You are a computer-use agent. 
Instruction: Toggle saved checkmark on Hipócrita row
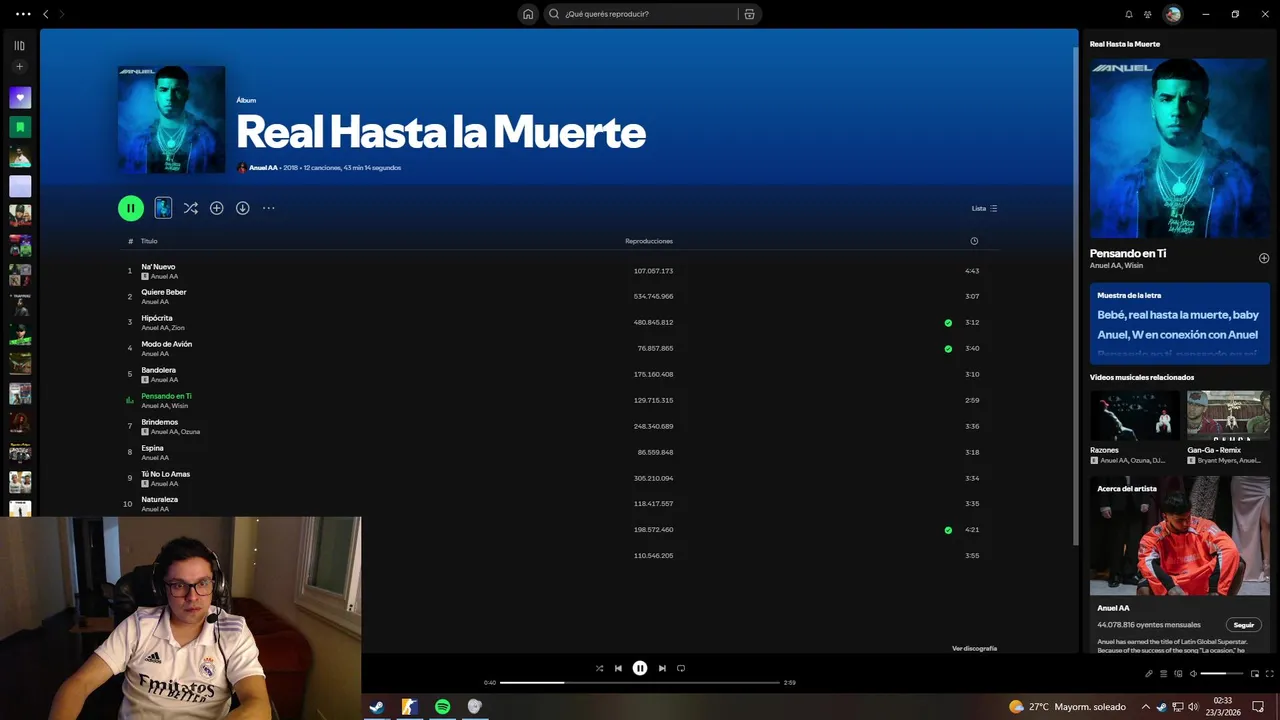tap(948, 323)
